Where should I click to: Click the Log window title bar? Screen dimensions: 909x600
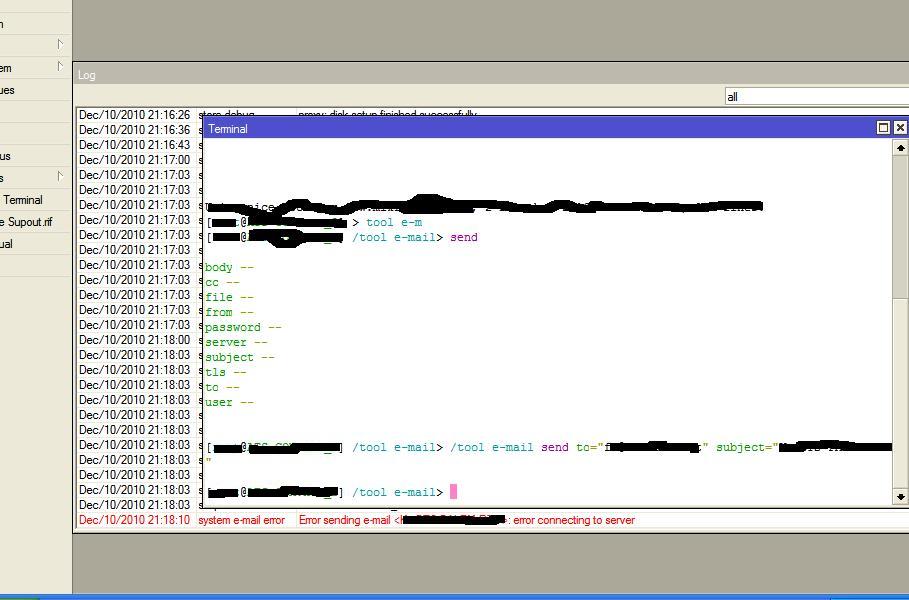(x=492, y=75)
